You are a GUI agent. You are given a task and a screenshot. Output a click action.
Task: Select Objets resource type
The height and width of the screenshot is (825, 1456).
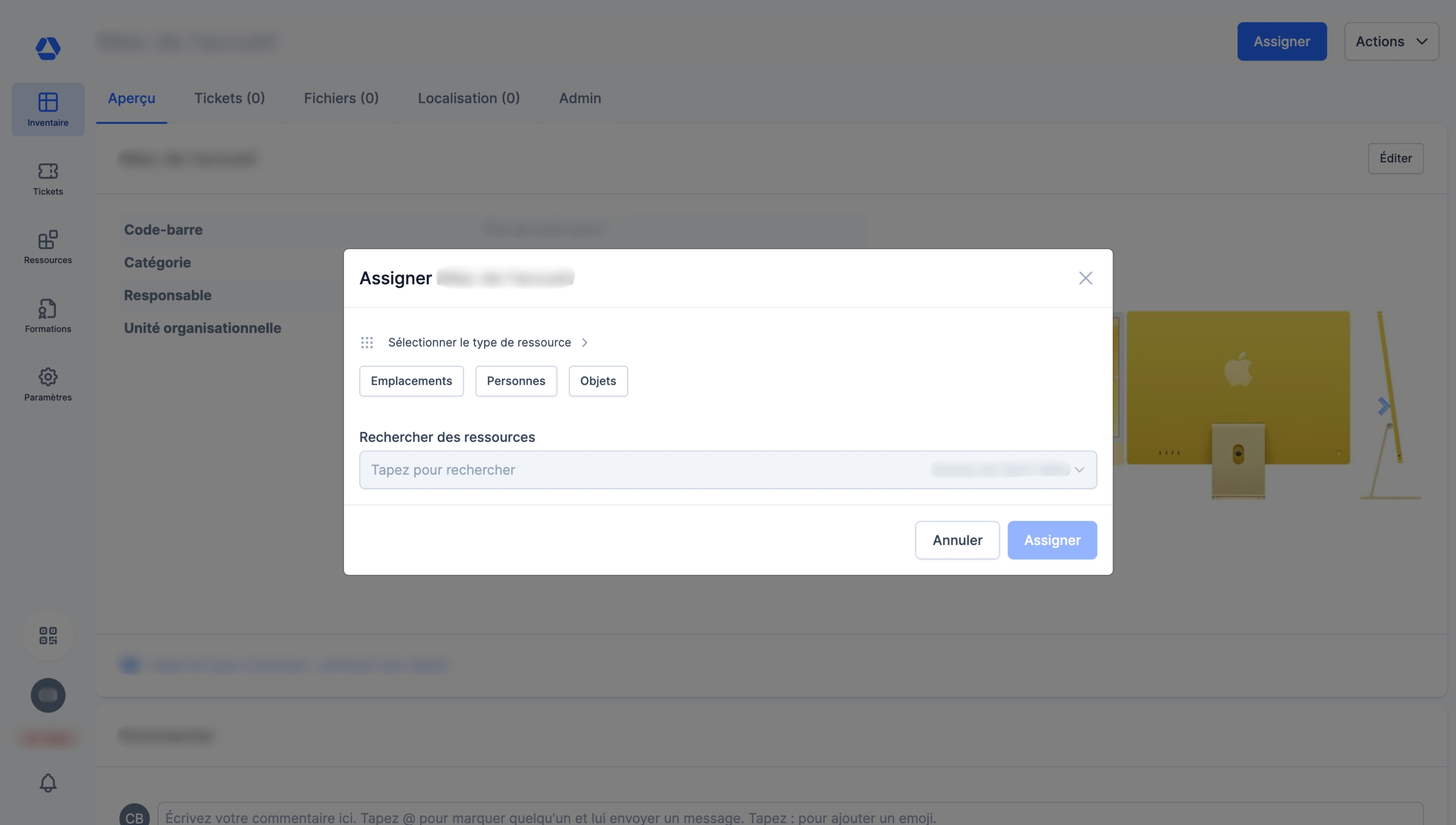(598, 381)
